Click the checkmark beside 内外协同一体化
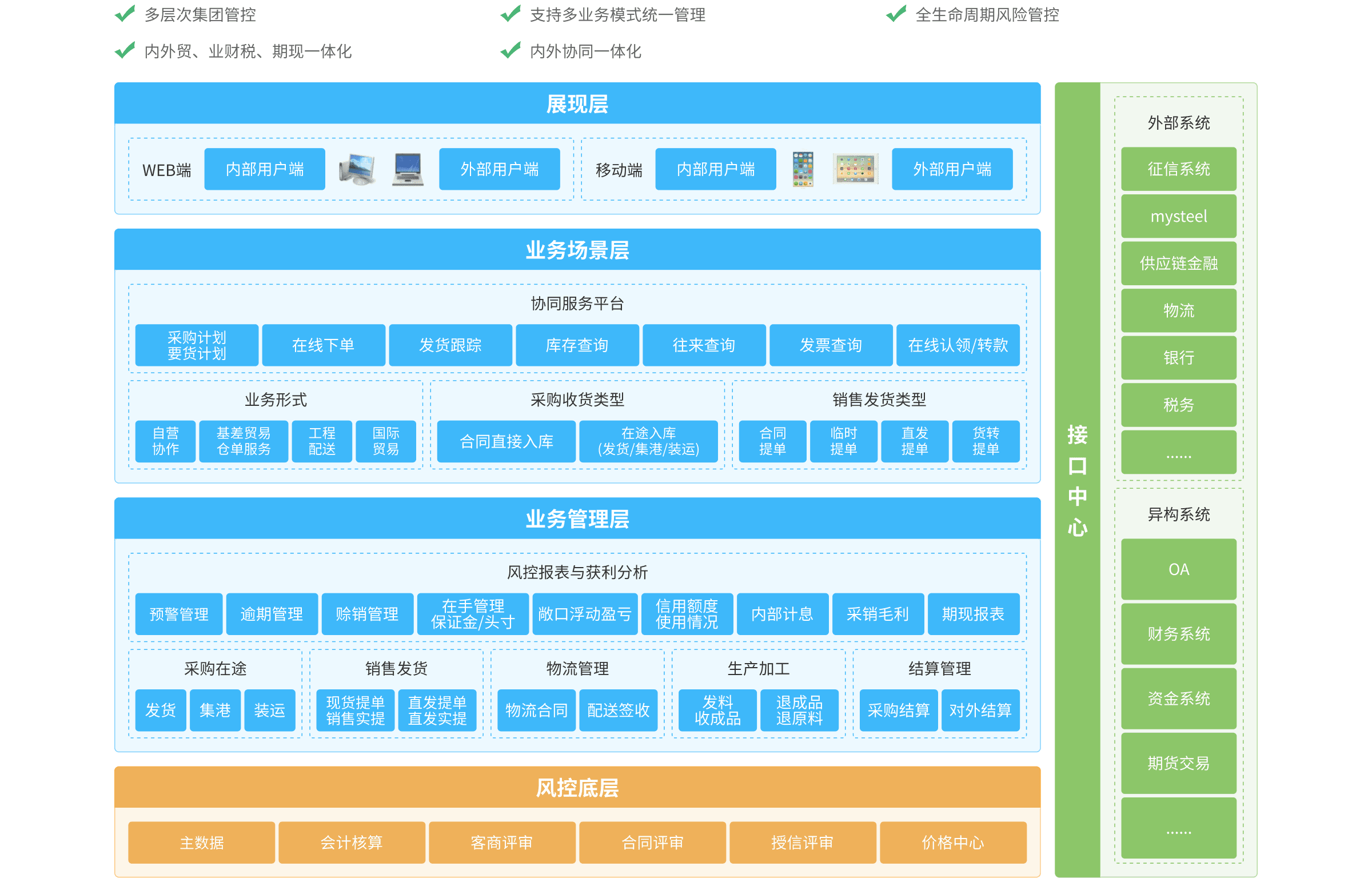The height and width of the screenshot is (878, 1372). [510, 51]
